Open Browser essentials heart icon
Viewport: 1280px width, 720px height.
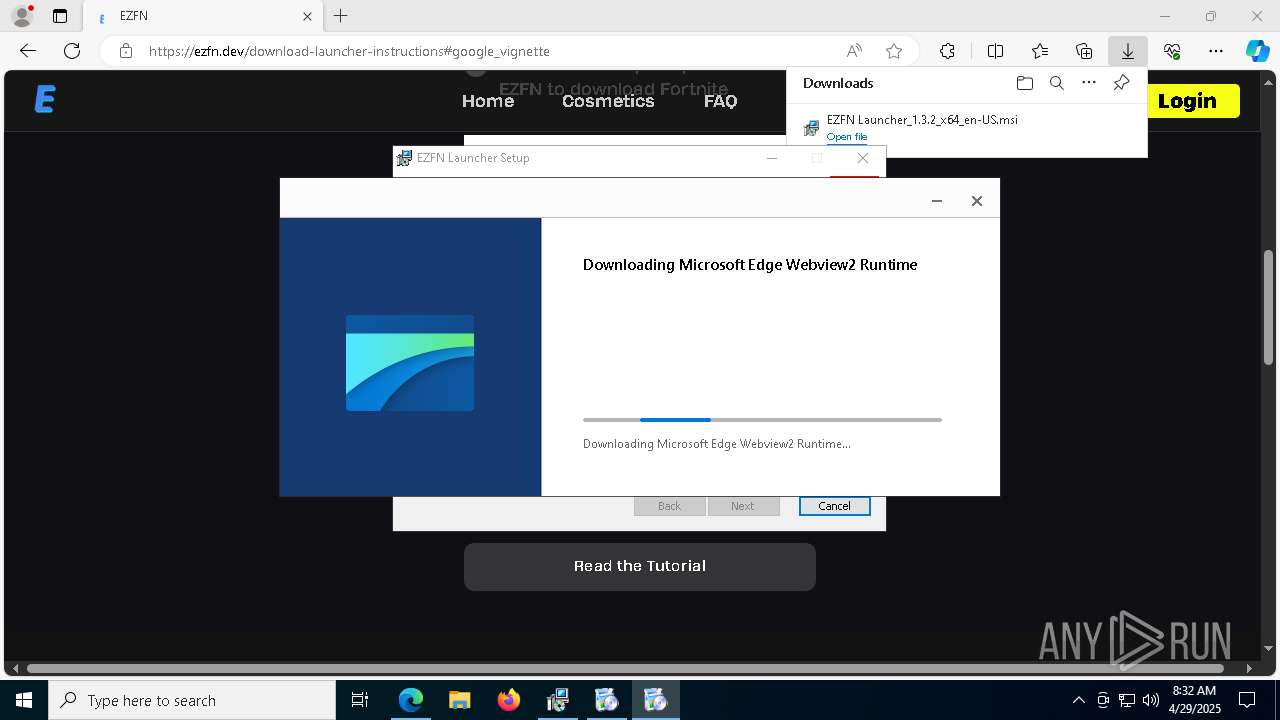1172,51
